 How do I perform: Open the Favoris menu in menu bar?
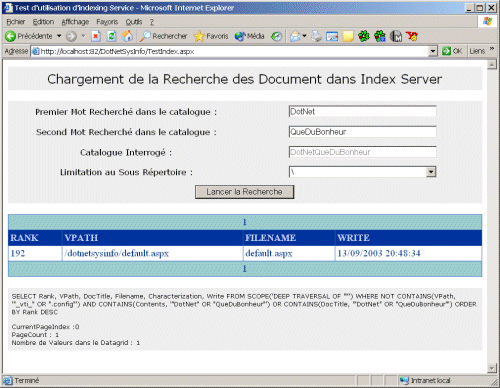coord(107,22)
